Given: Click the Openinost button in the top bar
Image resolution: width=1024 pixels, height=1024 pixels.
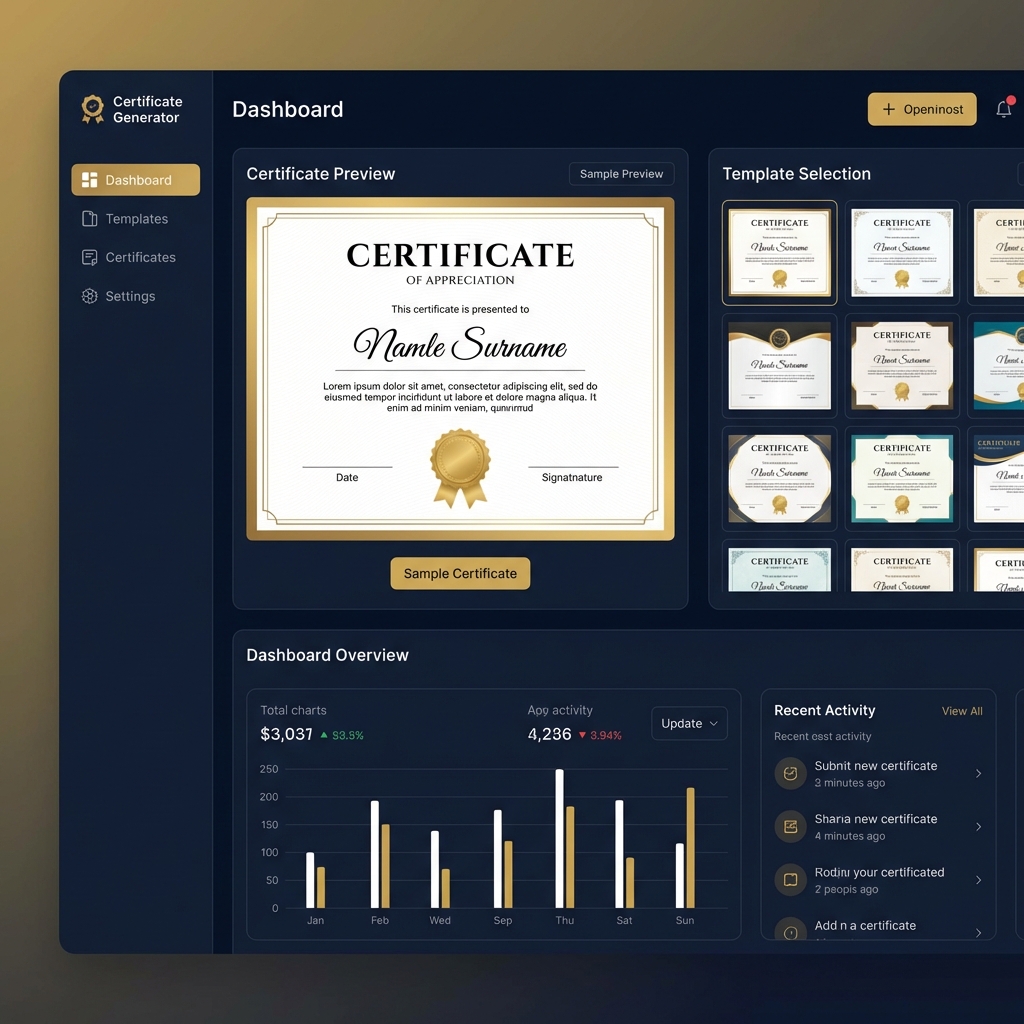Looking at the screenshot, I should click(x=922, y=109).
